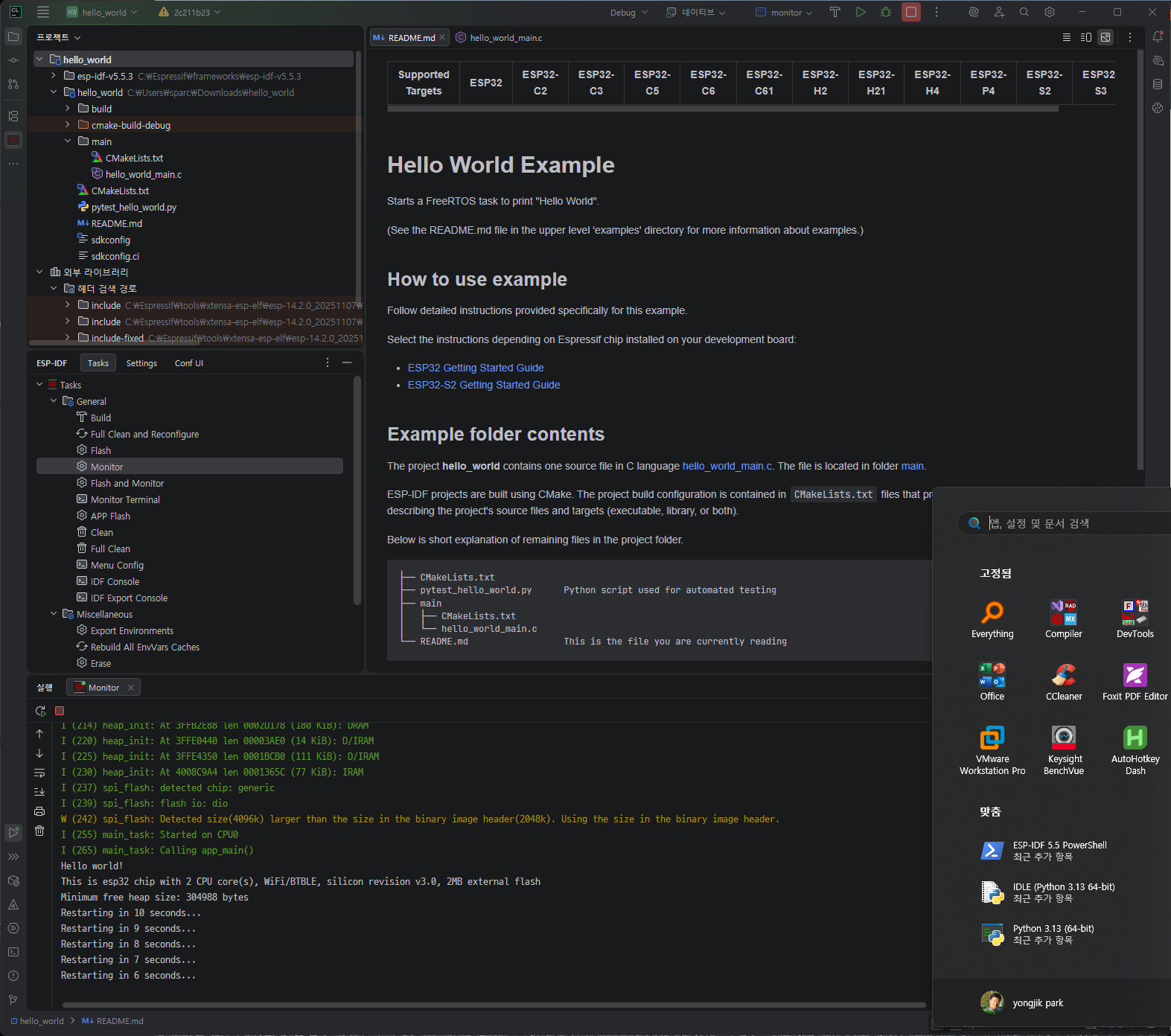Open the Debug build profile dropdown
1171x1036 pixels.
coord(629,13)
